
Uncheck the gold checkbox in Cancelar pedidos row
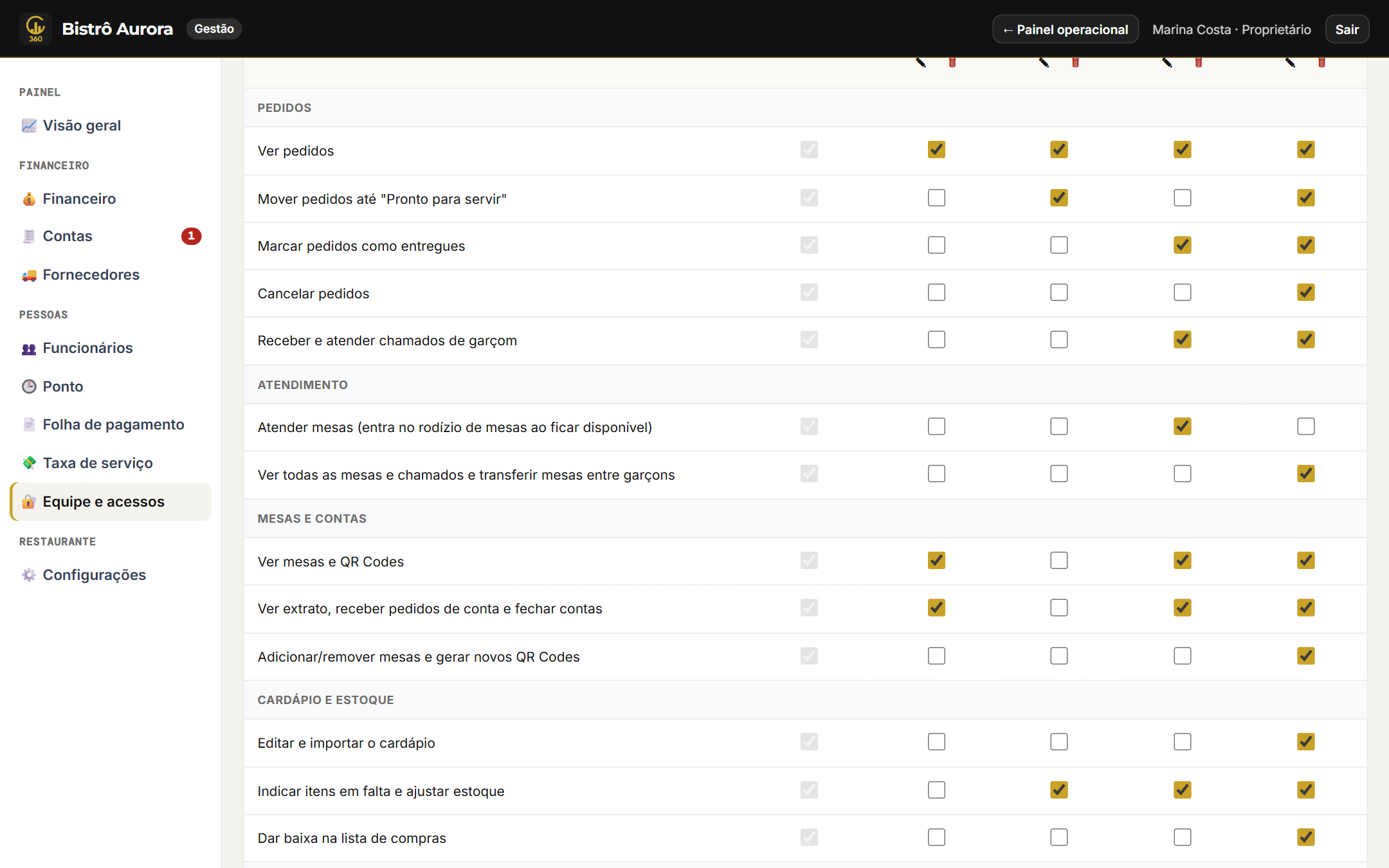1305,293
